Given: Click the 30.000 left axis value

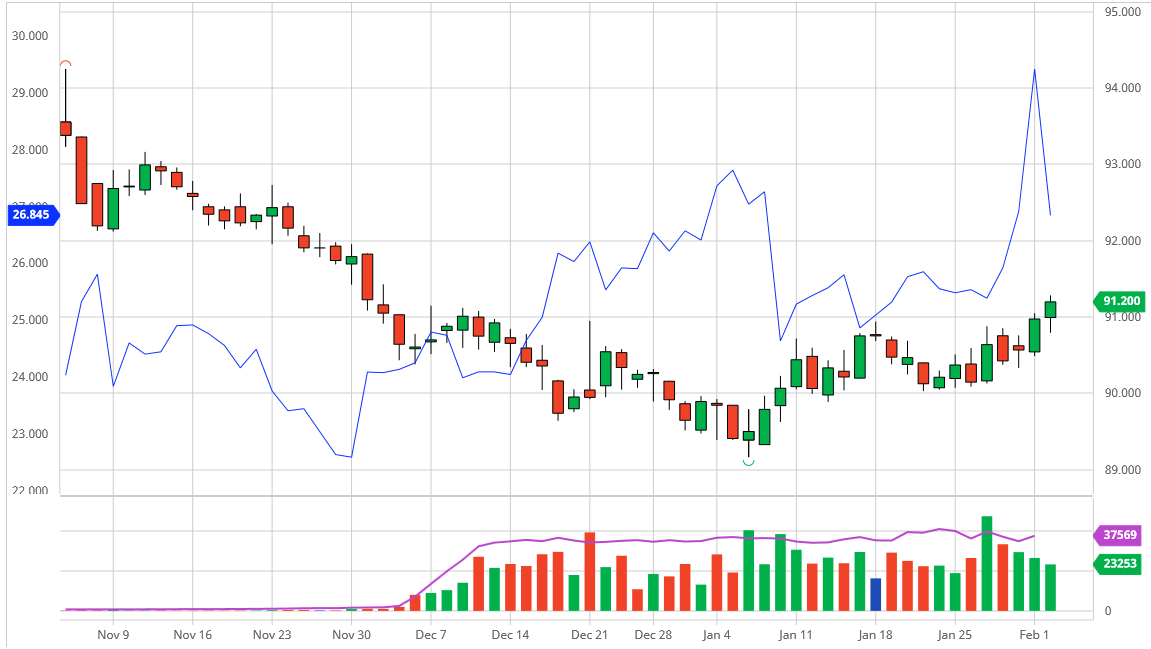Looking at the screenshot, I should click(x=30, y=35).
